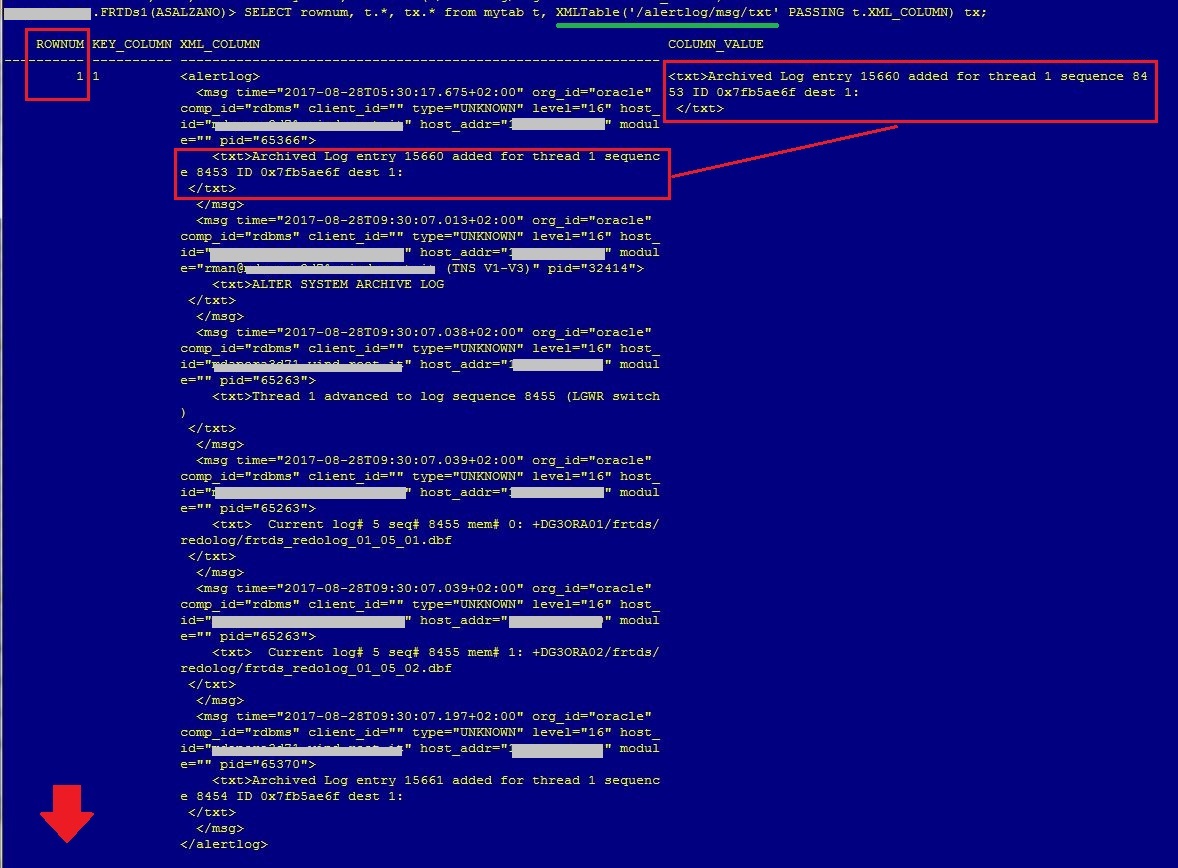This screenshot has height=868, width=1178.
Task: Click the XML_COLUMN column header
Action: [220, 44]
